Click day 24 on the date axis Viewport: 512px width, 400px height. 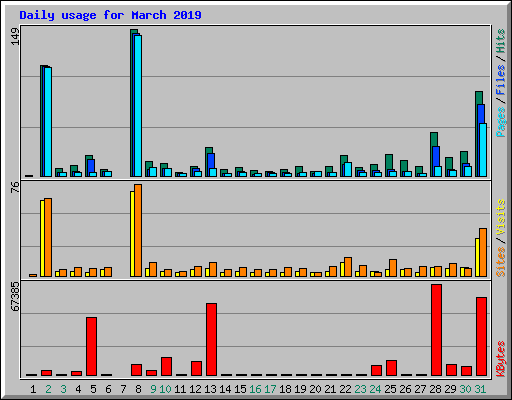pyautogui.click(x=375, y=389)
